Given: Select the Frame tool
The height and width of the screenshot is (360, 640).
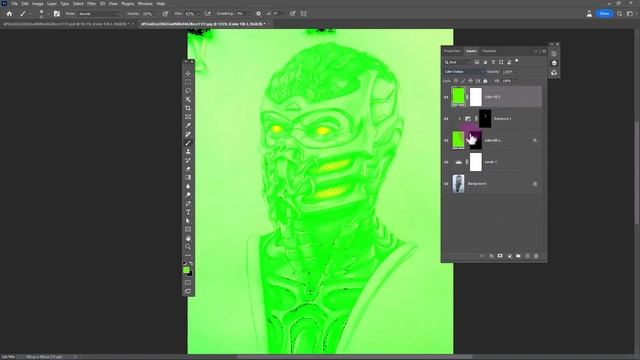Looking at the screenshot, I should tap(188, 117).
